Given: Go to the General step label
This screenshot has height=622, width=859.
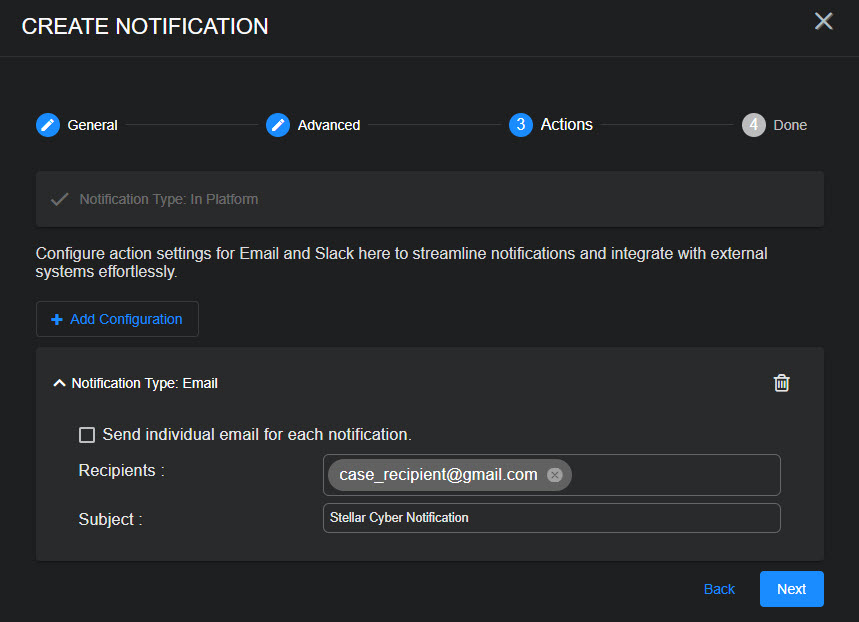Looking at the screenshot, I should [92, 125].
